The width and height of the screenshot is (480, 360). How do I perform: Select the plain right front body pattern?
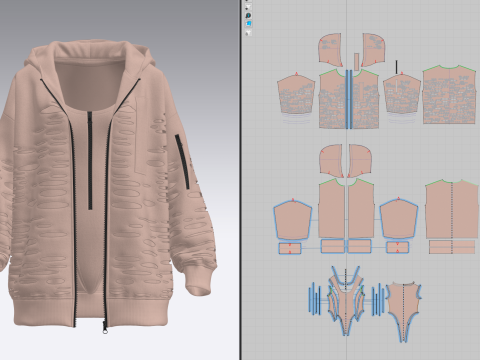(361, 208)
